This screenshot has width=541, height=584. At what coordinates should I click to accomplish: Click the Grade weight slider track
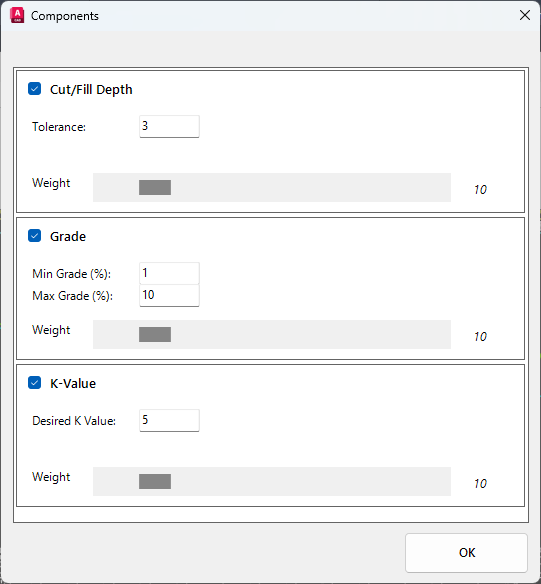pos(272,334)
